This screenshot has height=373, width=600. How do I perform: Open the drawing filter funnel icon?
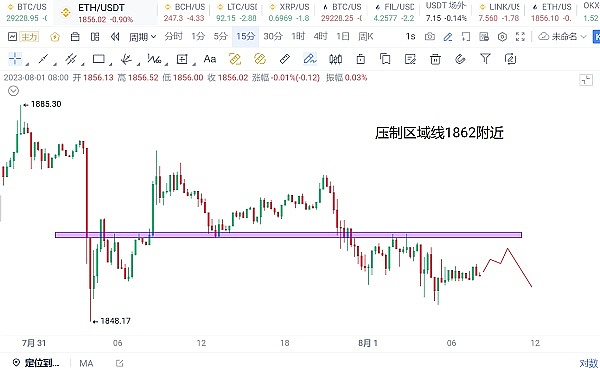click(x=485, y=59)
